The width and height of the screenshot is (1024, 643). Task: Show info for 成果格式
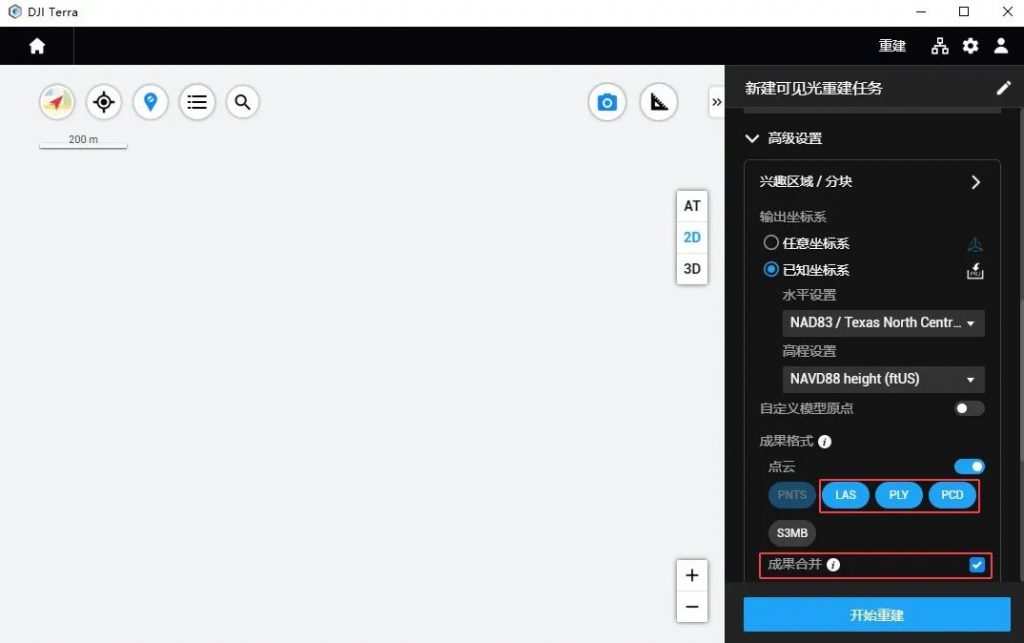[x=825, y=442]
